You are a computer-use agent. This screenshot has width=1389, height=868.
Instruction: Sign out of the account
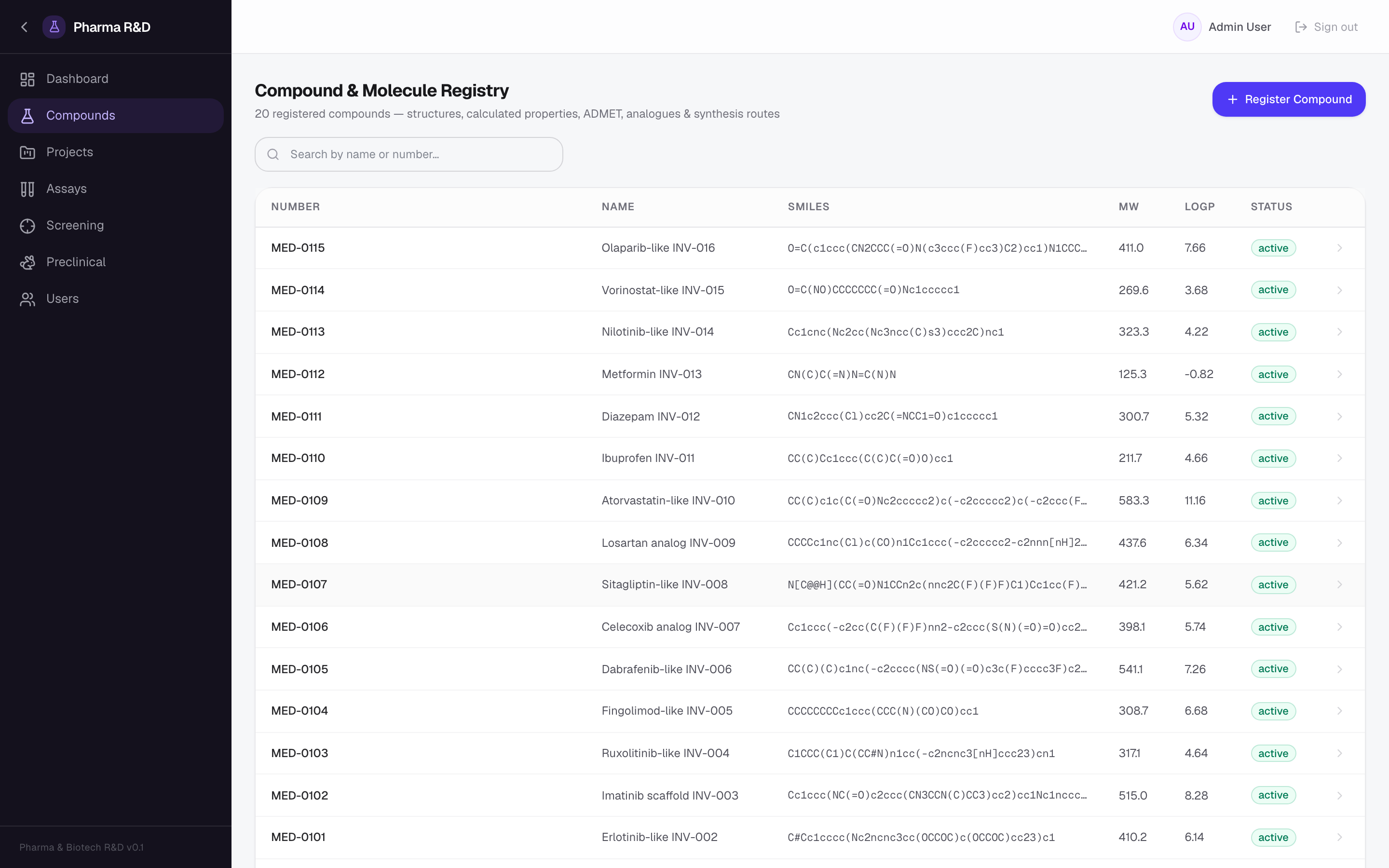[1326, 27]
